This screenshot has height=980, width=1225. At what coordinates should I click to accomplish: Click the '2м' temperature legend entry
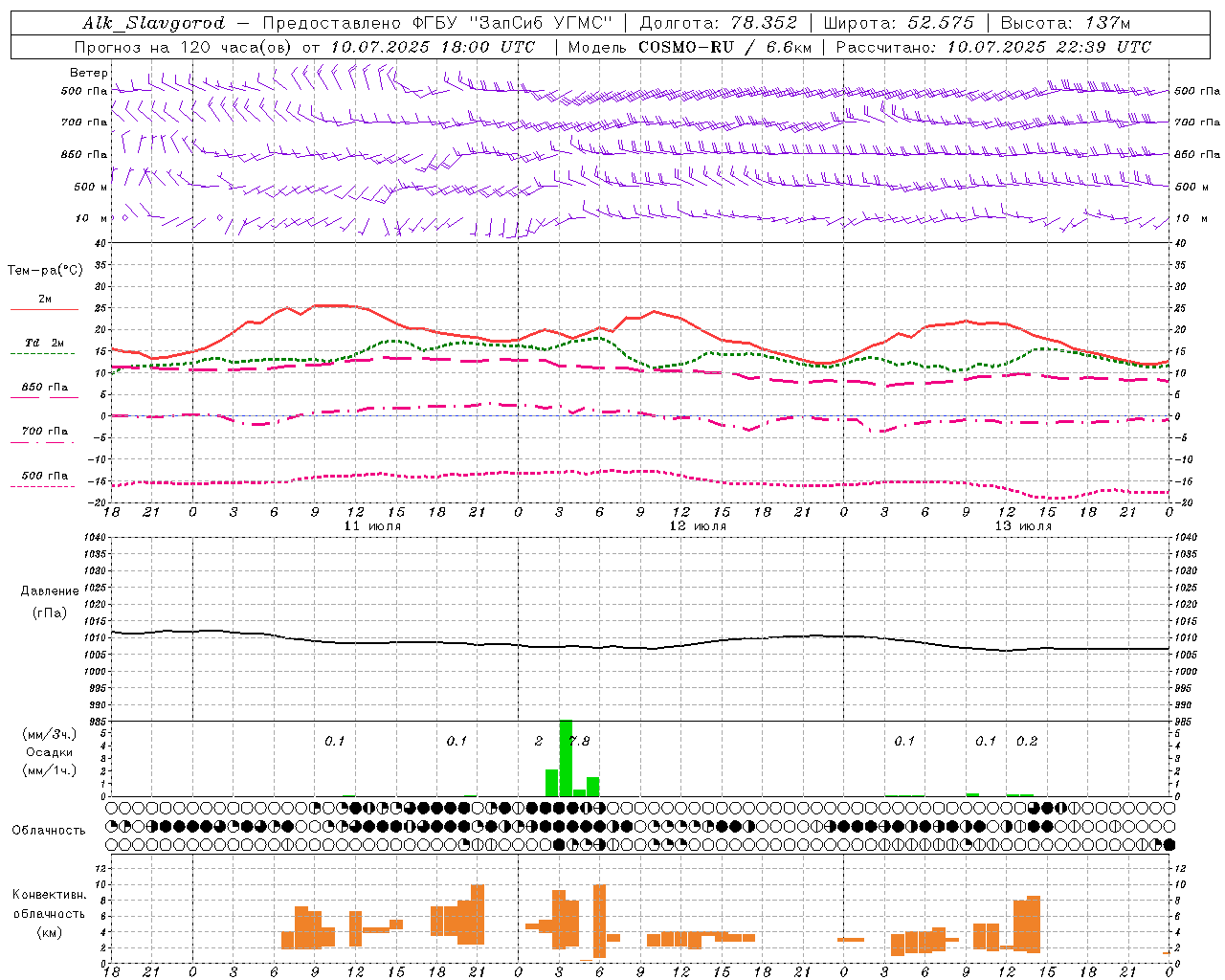[45, 299]
